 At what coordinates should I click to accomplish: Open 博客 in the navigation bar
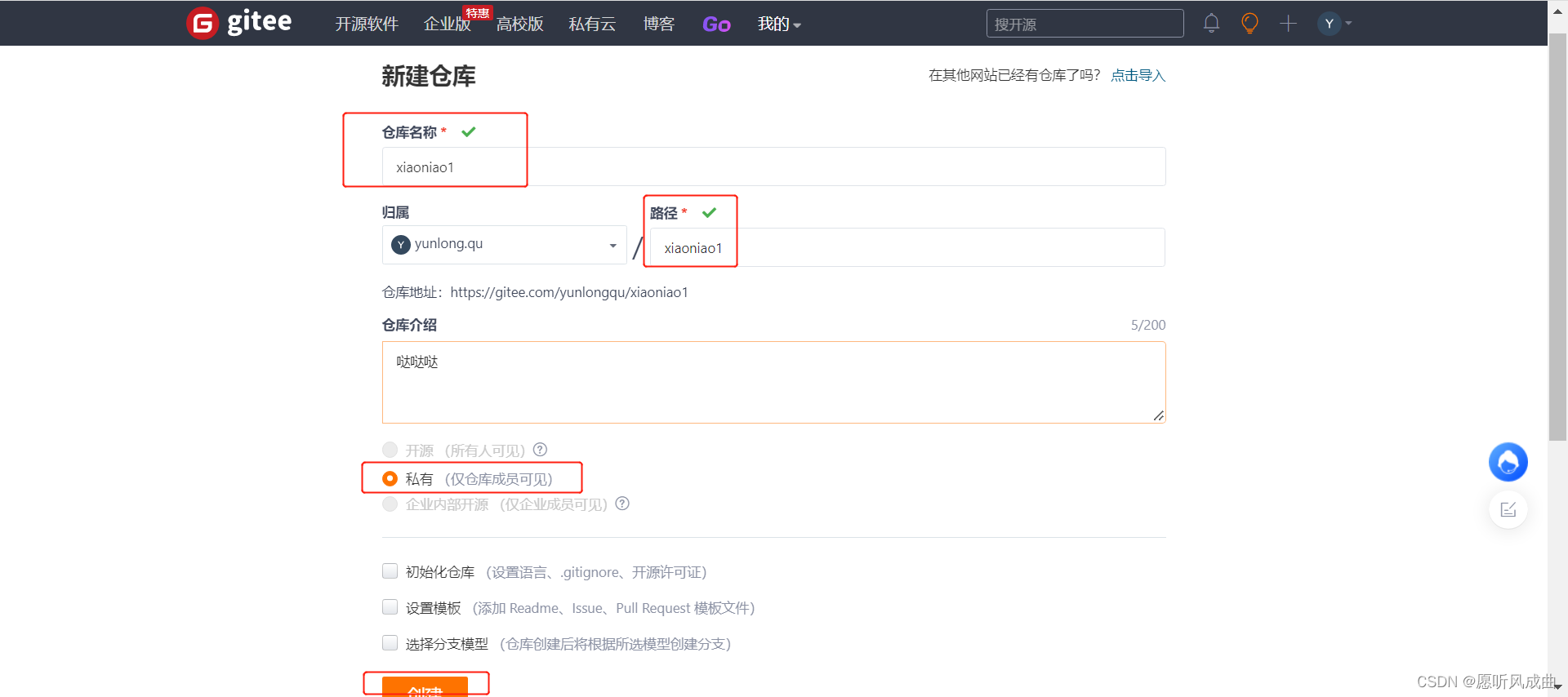click(x=659, y=24)
